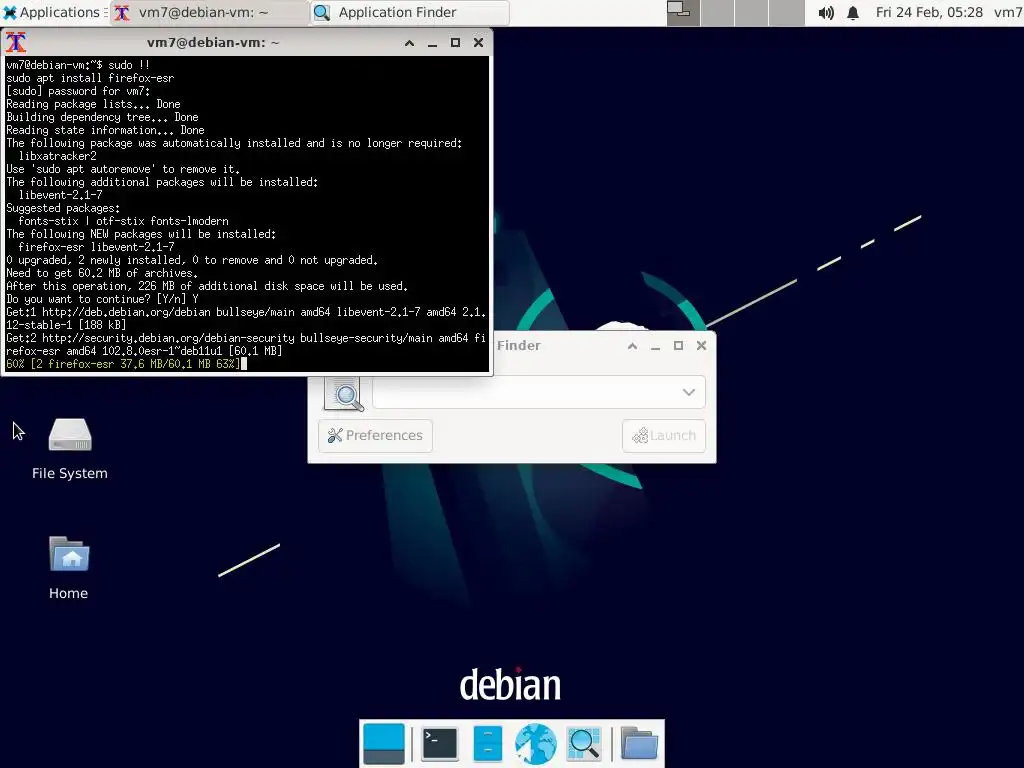This screenshot has width=1024, height=768.
Task: Switch to vm7@debian-vm terminal taskbar button
Action: (x=209, y=12)
